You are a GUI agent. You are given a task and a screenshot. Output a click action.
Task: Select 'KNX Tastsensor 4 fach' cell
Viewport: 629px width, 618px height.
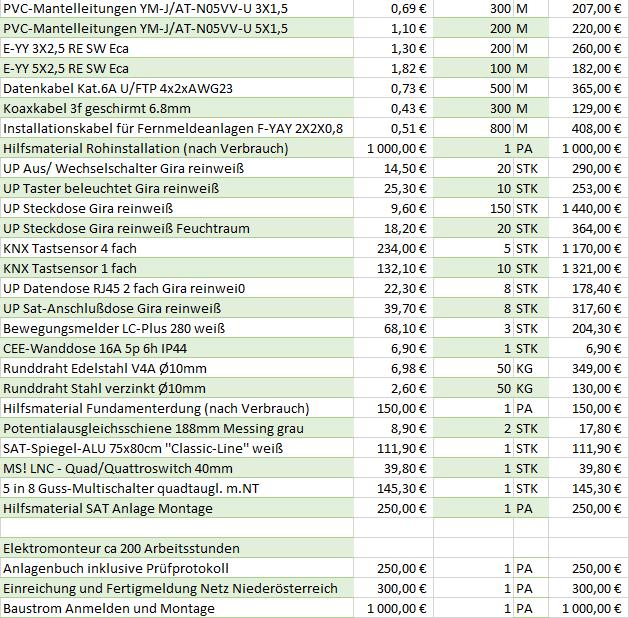tap(177, 249)
